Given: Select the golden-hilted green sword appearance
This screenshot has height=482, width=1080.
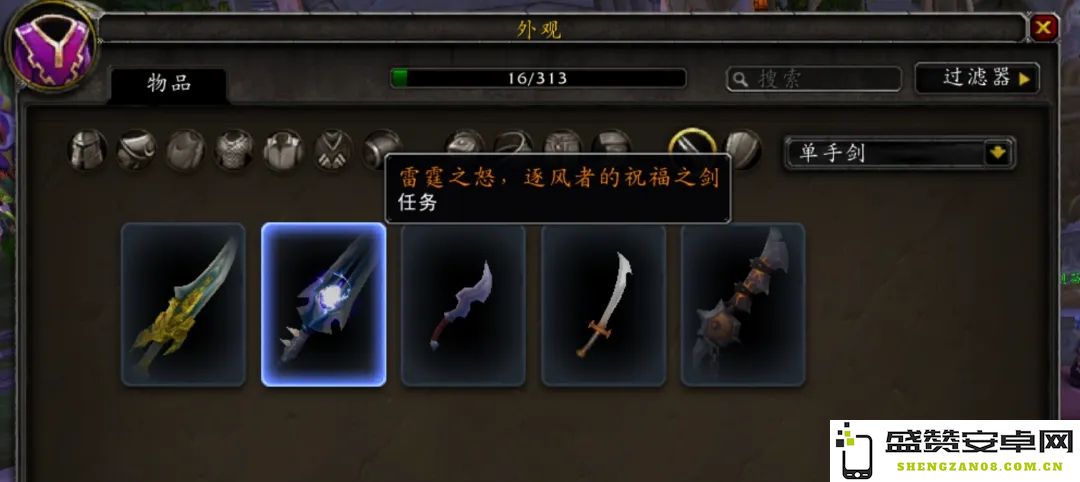Looking at the screenshot, I should [x=183, y=304].
